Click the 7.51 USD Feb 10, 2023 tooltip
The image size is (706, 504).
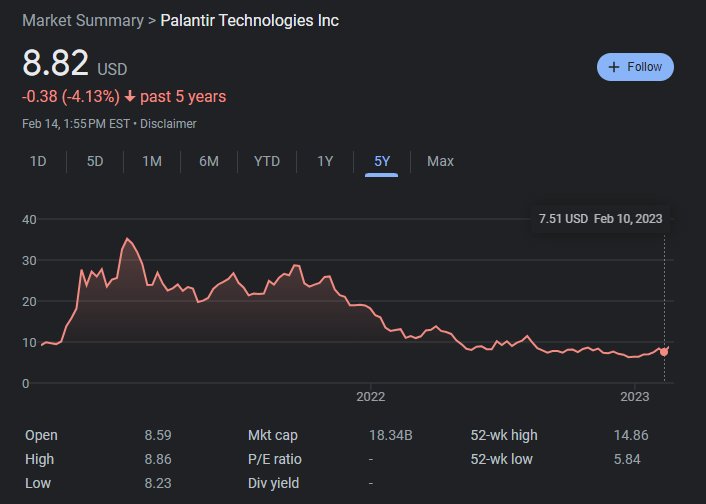(601, 219)
